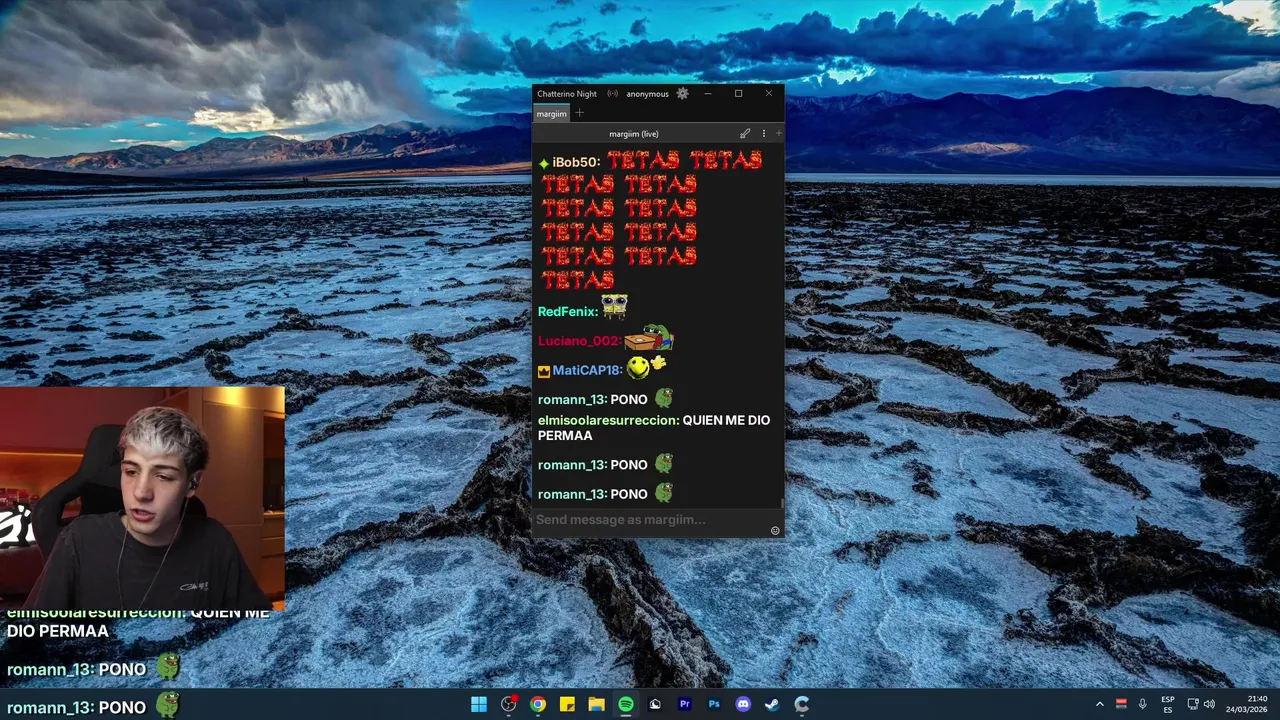Select the margiim channel tab
The width and height of the screenshot is (1280, 720).
(x=551, y=114)
